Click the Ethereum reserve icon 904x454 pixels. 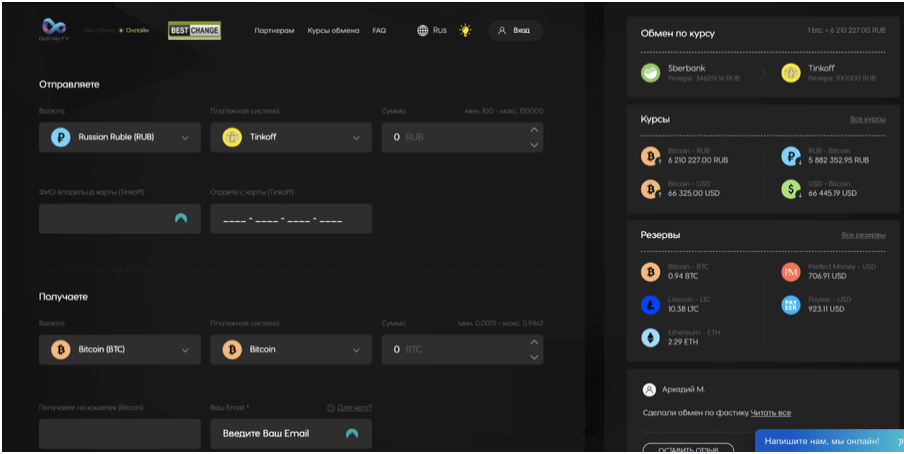click(651, 339)
